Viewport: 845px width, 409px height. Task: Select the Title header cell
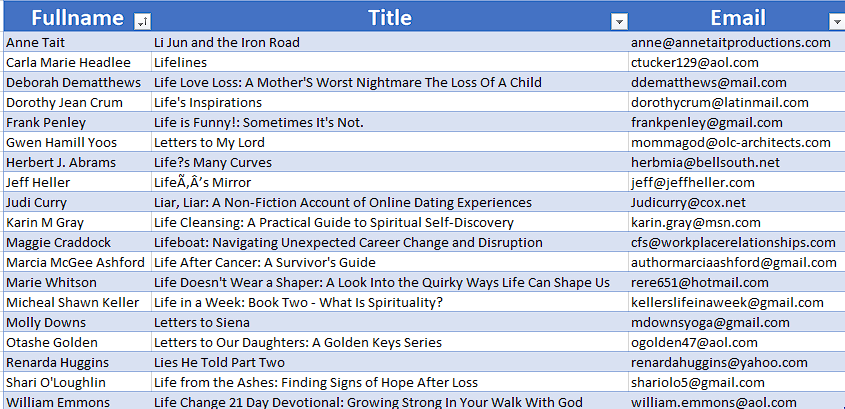pyautogui.click(x=390, y=17)
